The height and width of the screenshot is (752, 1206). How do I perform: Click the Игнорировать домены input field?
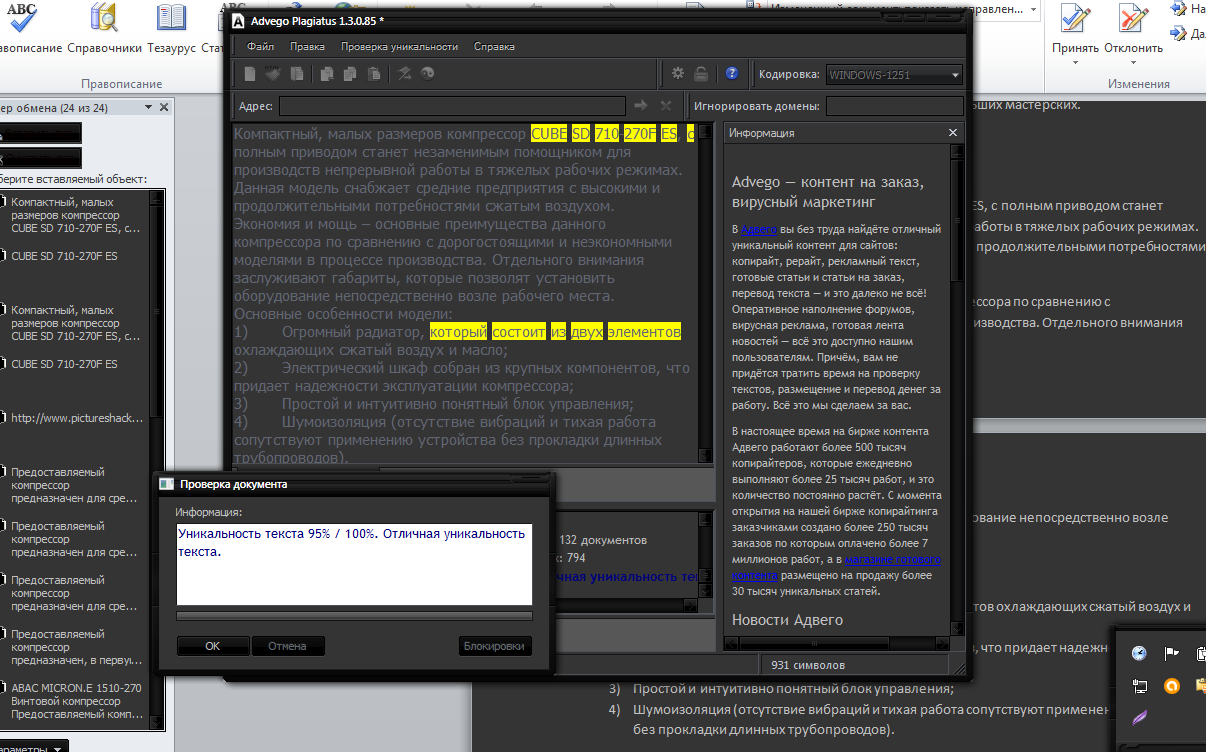pos(894,106)
